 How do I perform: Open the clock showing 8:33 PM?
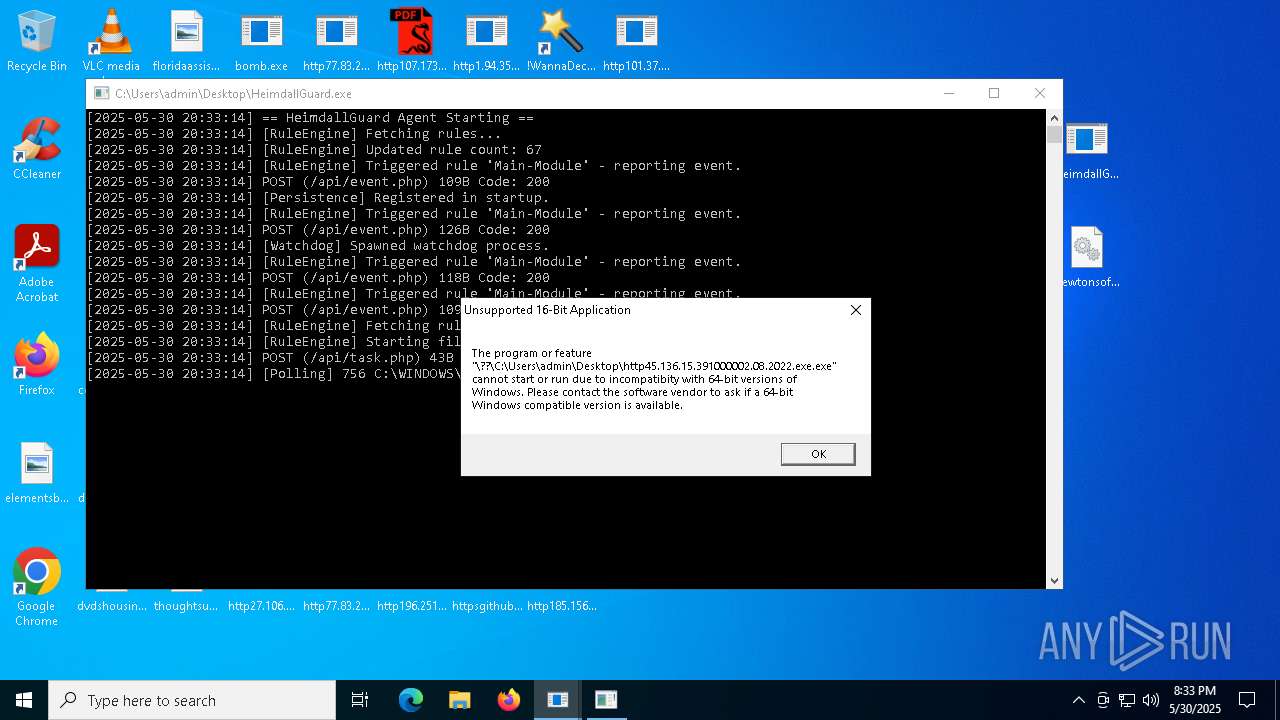(x=1195, y=700)
